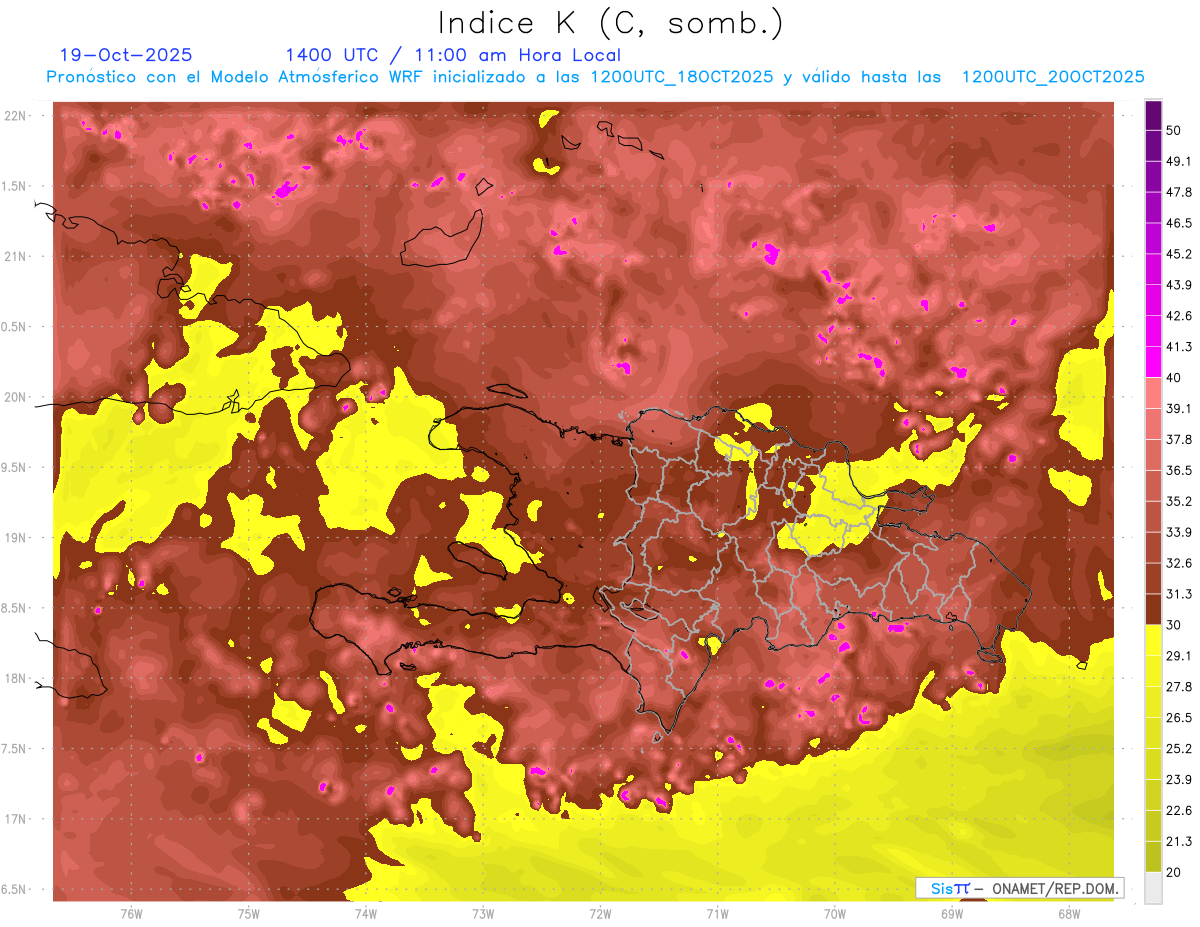Pick the dark brown colorbar band between 30 and 31.3
The image size is (1200, 927).
[1153, 610]
